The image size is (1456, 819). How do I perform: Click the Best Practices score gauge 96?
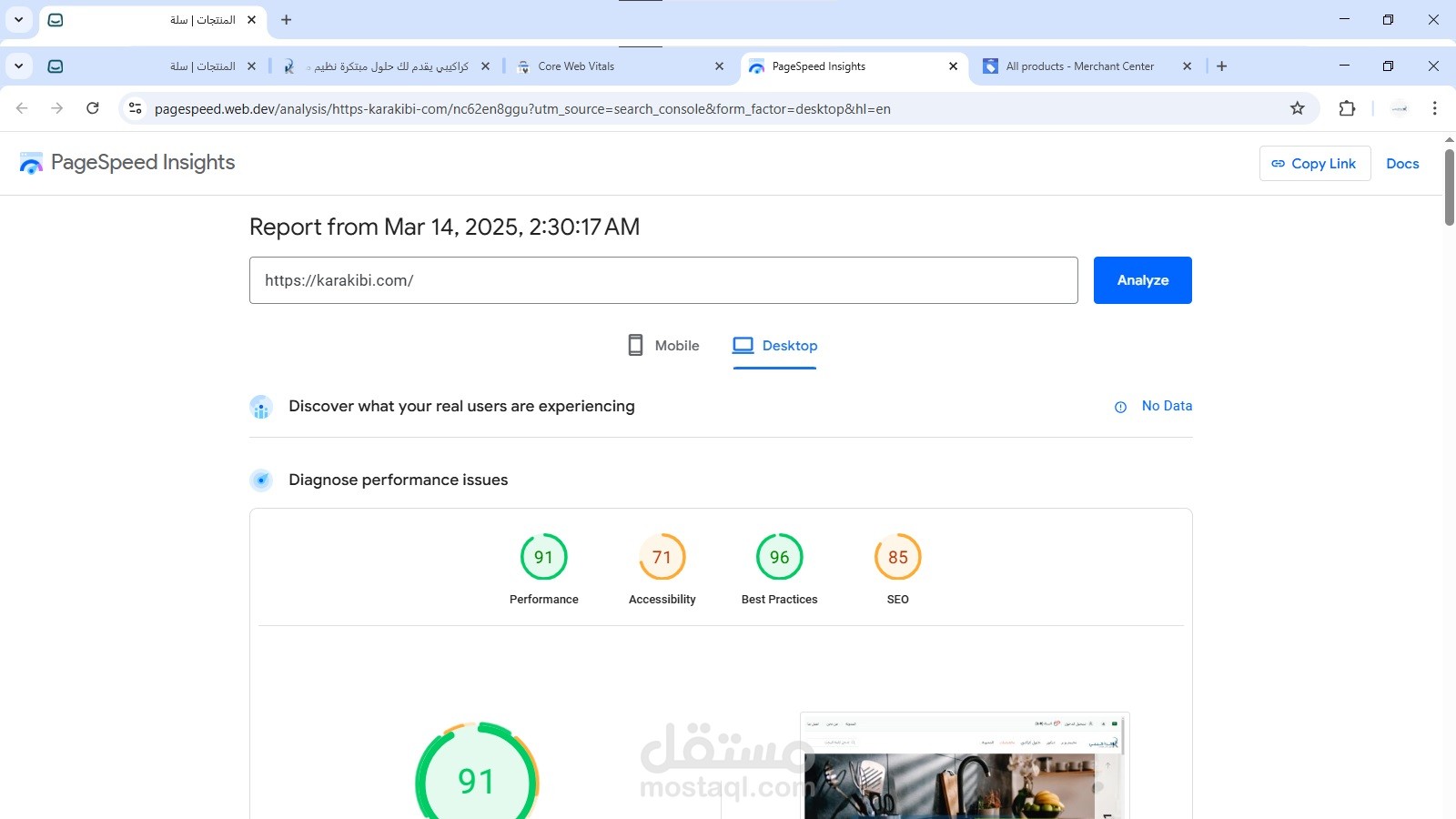(780, 557)
